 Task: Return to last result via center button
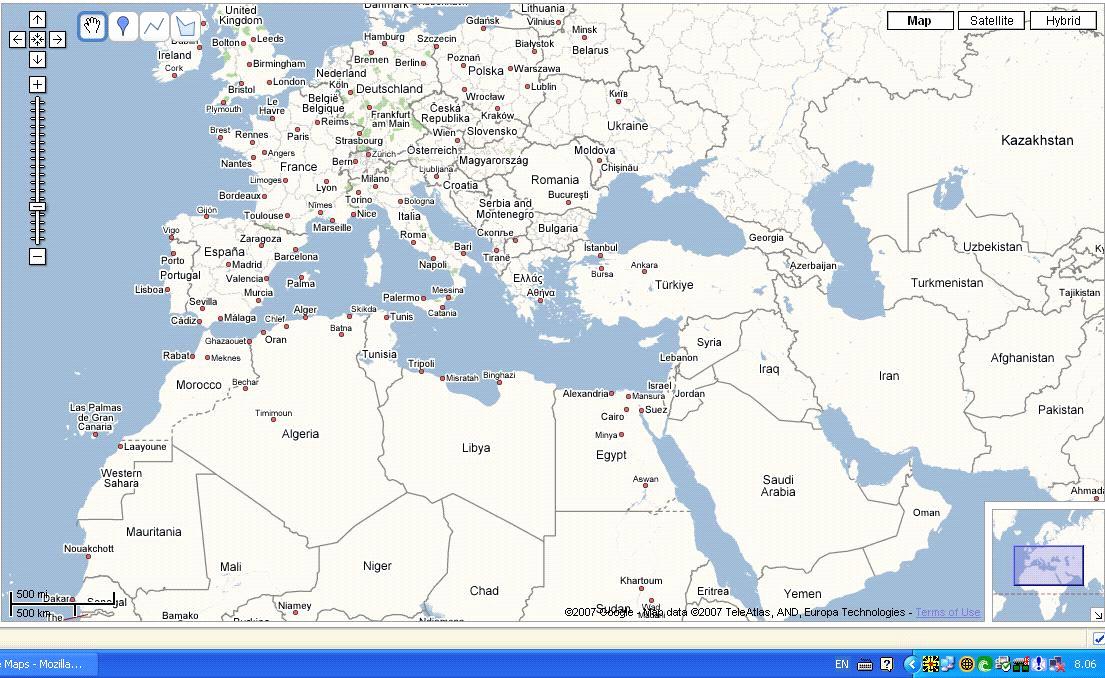click(37, 39)
